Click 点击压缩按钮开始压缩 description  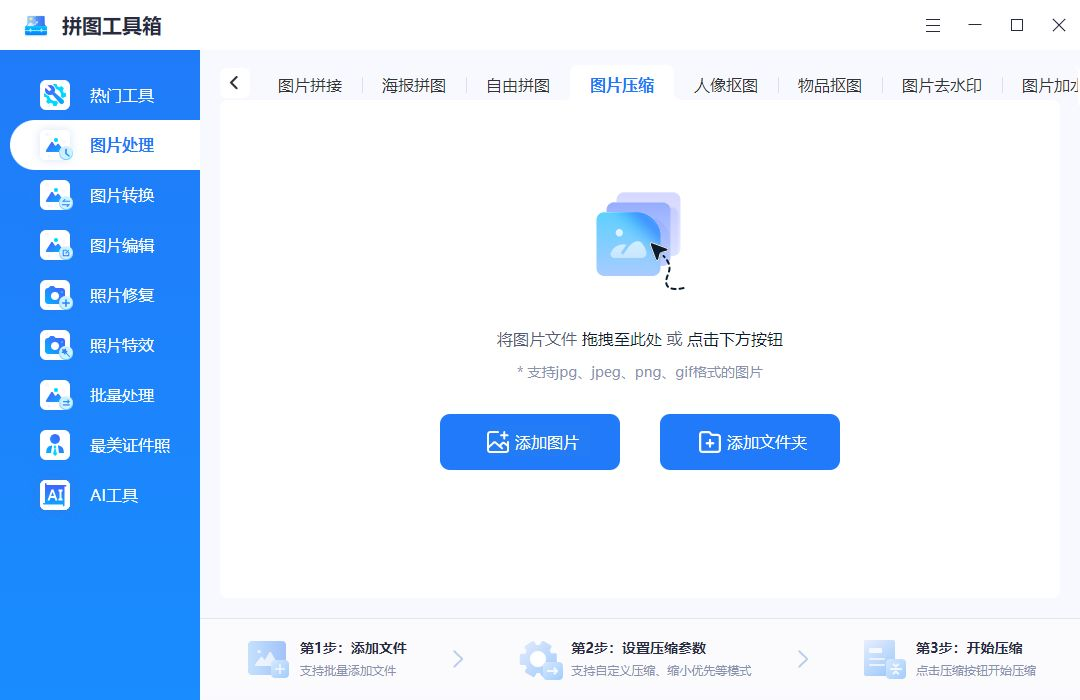(x=976, y=671)
